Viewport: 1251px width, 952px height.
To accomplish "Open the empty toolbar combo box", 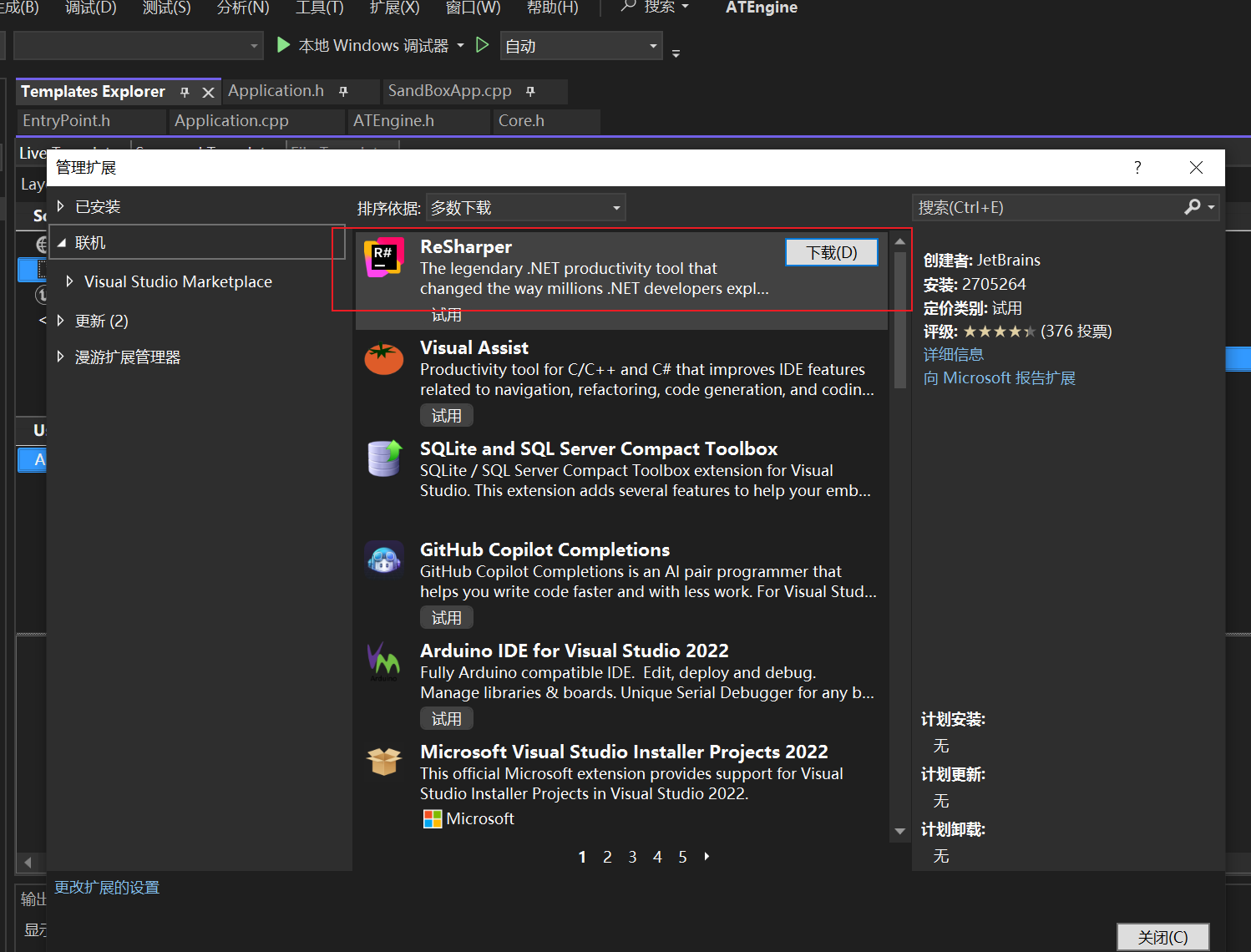I will click(139, 46).
